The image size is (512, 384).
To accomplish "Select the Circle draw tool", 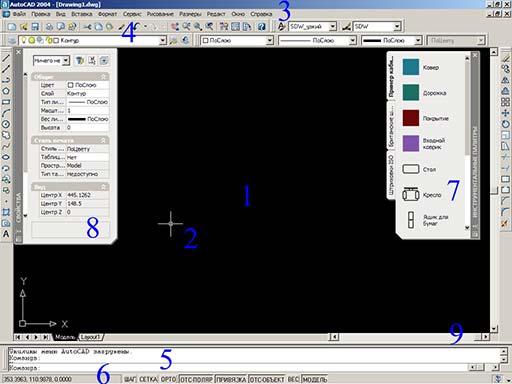I will [6, 124].
